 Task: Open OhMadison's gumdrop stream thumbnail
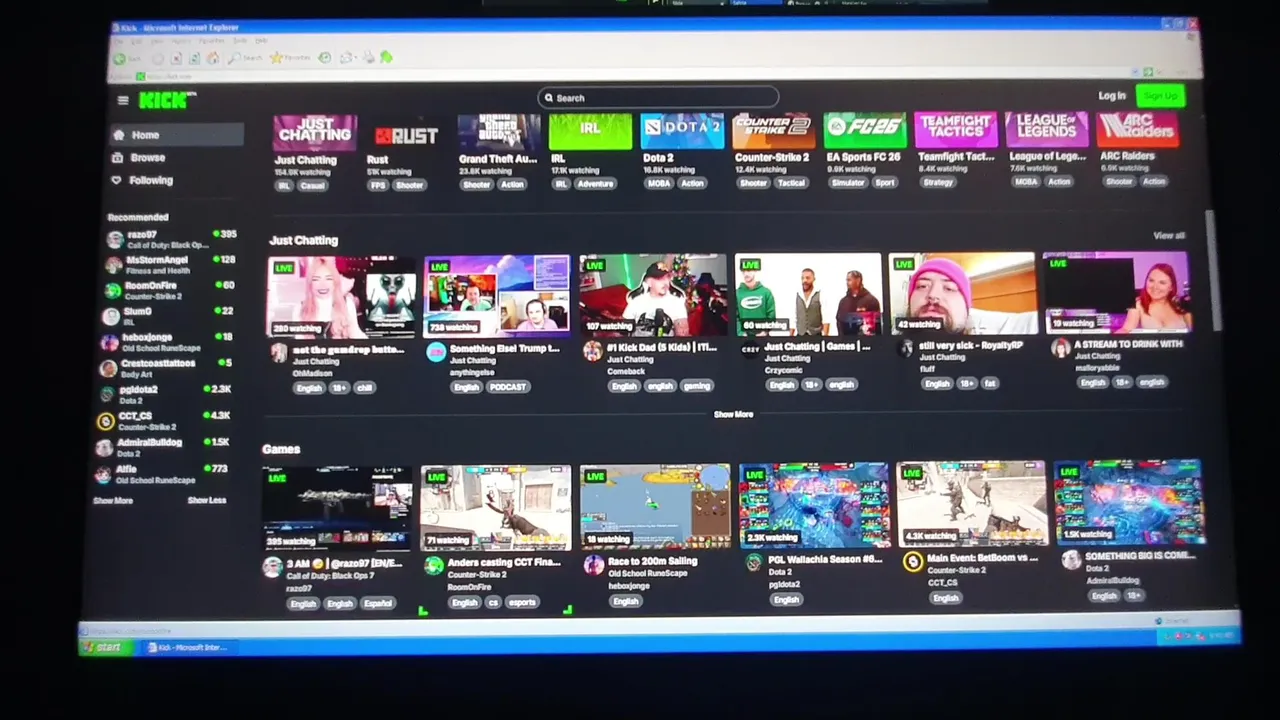point(341,298)
